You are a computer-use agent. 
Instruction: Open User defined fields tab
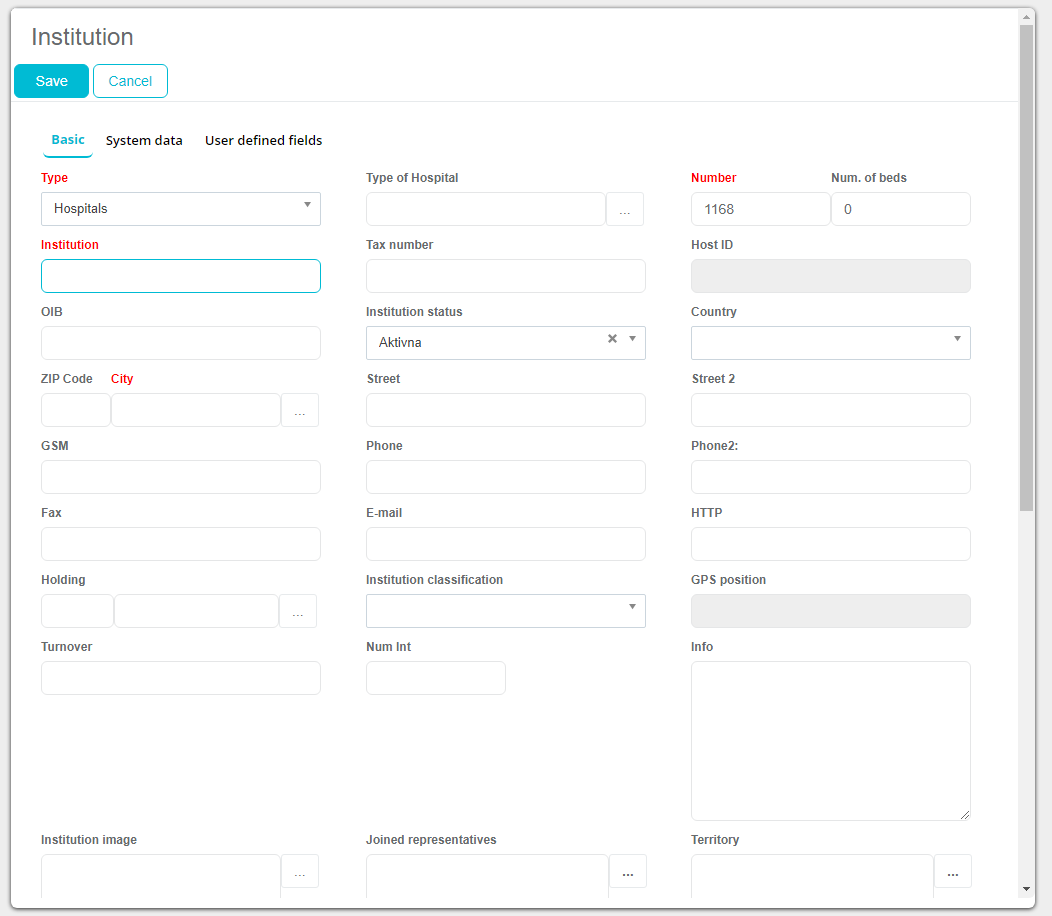[263, 141]
